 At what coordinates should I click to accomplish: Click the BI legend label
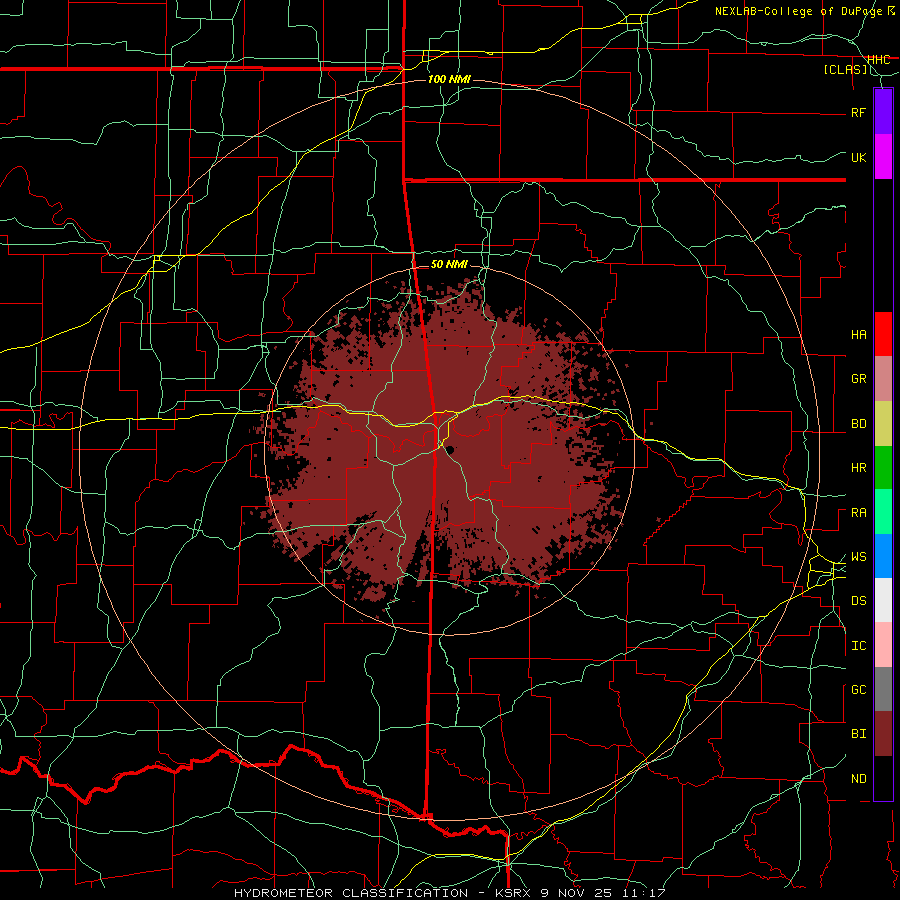[859, 734]
